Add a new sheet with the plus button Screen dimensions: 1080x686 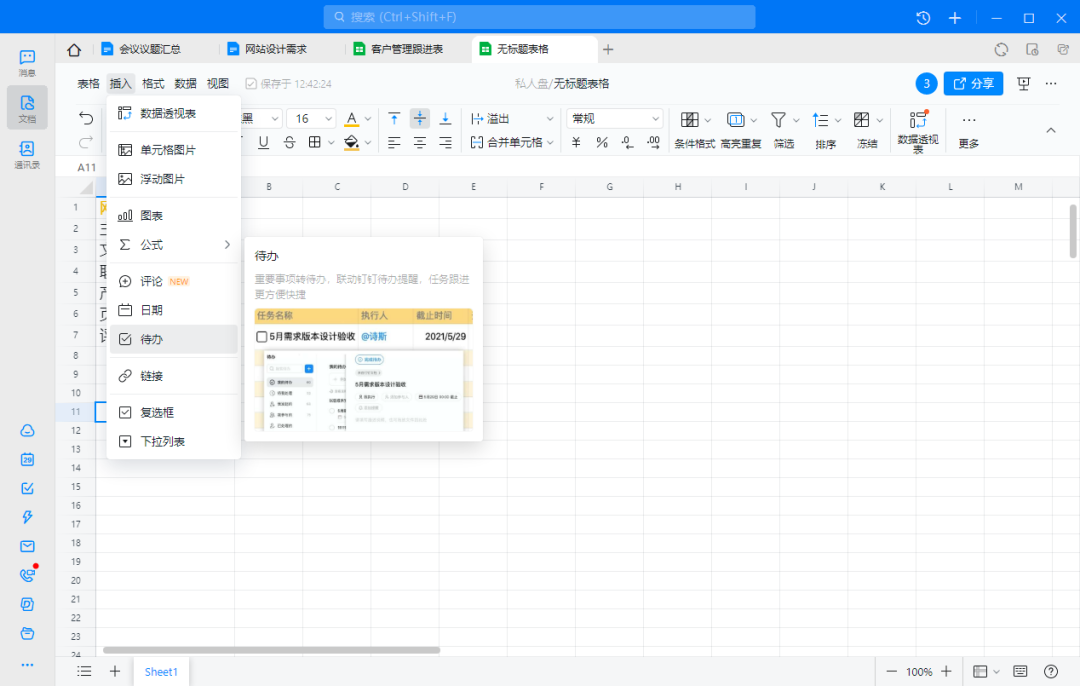(115, 672)
